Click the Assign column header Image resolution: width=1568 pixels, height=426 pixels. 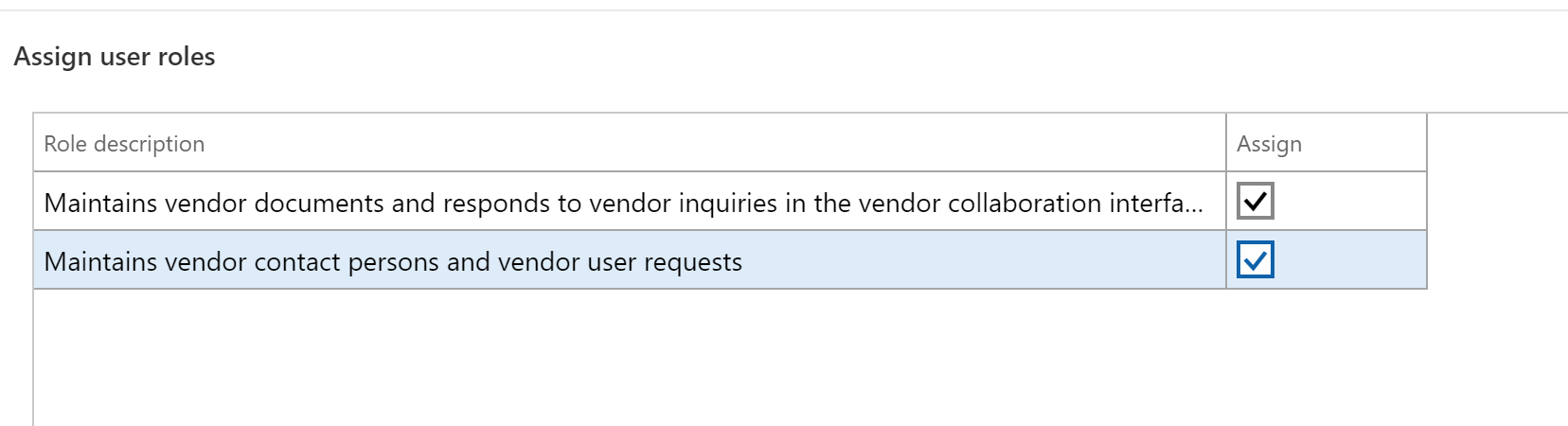[1269, 144]
